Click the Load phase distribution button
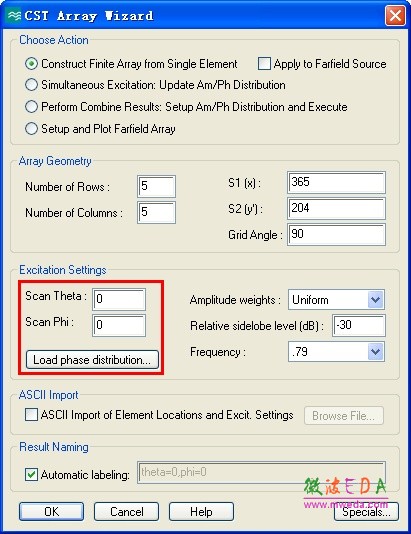Image resolution: width=411 pixels, height=534 pixels. tap(92, 360)
